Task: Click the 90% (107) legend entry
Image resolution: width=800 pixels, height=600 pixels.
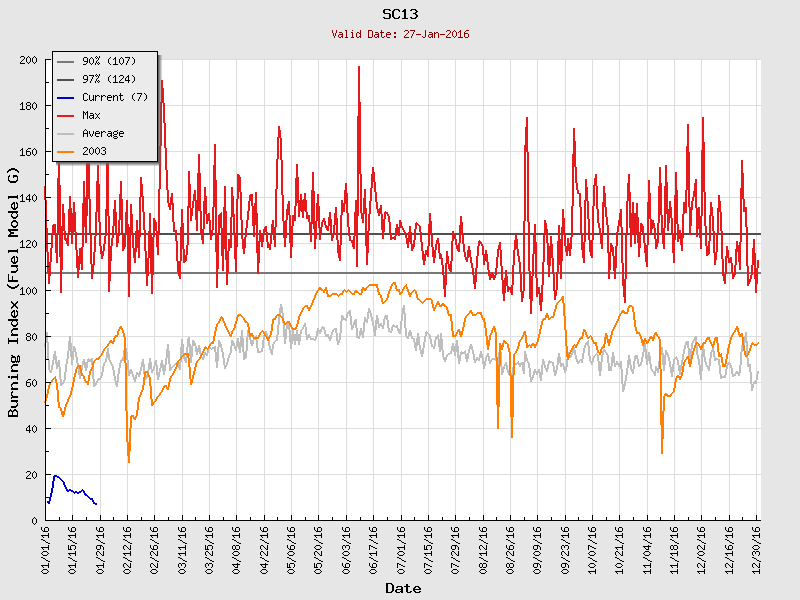Action: (102, 61)
